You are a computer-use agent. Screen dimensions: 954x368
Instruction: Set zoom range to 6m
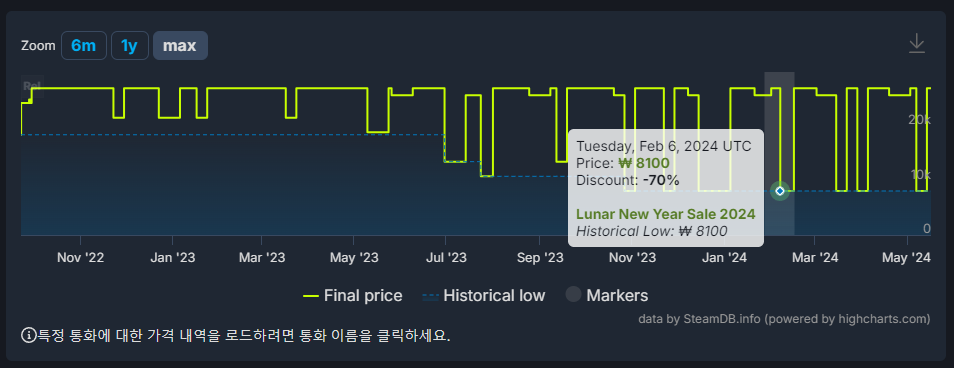[84, 46]
